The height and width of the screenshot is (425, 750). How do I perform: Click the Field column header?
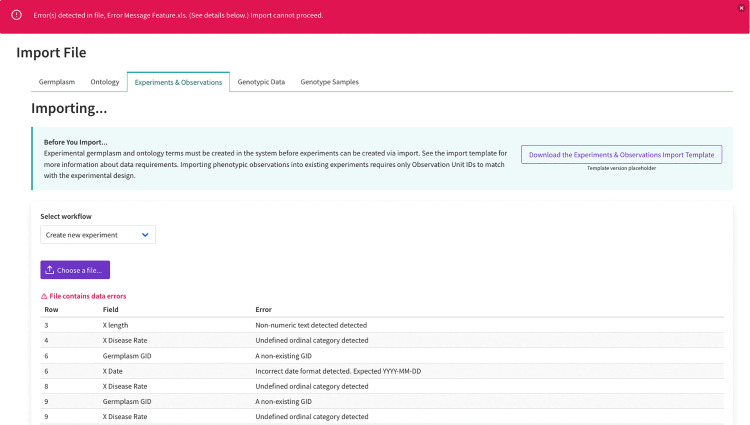(110, 310)
